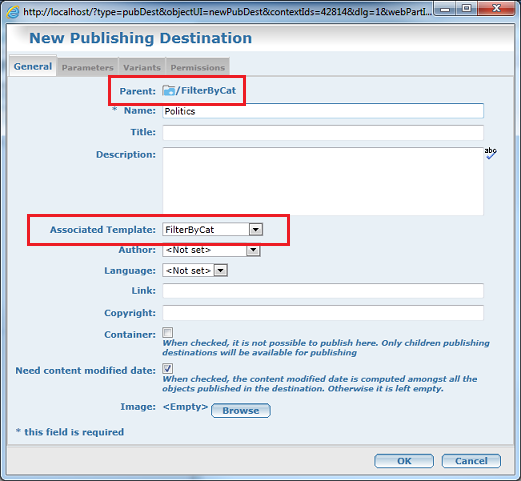The width and height of the screenshot is (521, 481).
Task: Uncheck Need content modified date
Action: [x=167, y=368]
